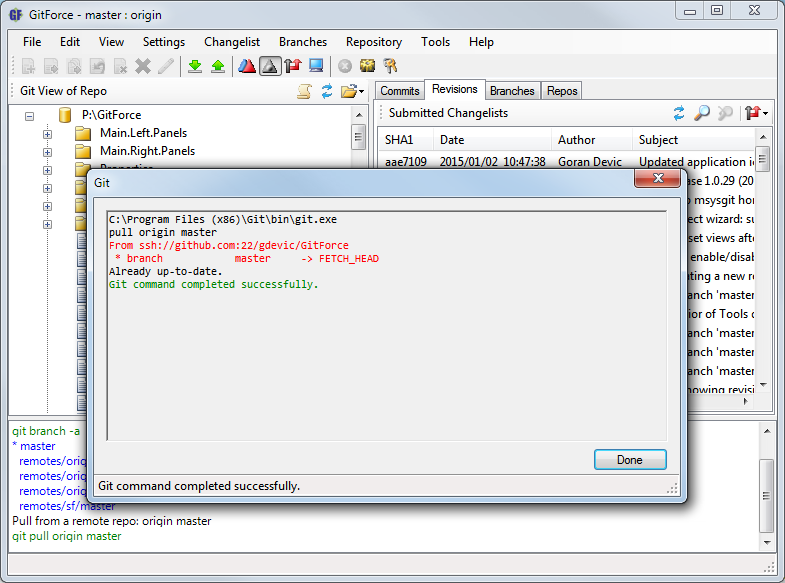The width and height of the screenshot is (785, 583).
Task: Click the grayed clear-search magnifier icon
Action: (725, 113)
